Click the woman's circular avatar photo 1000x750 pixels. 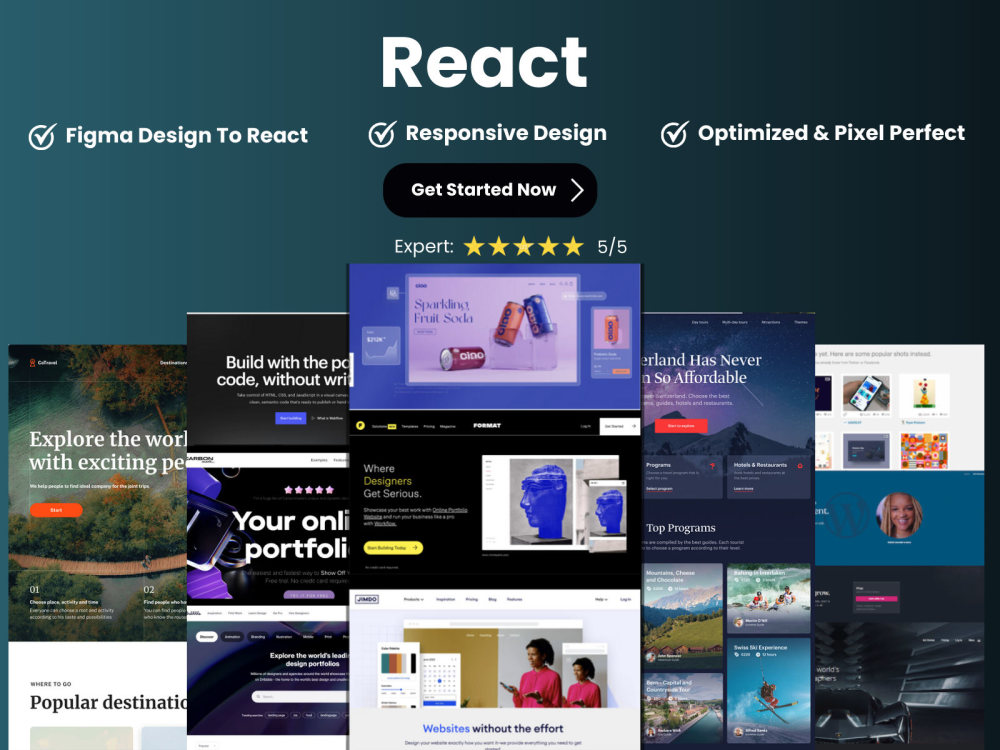click(899, 515)
